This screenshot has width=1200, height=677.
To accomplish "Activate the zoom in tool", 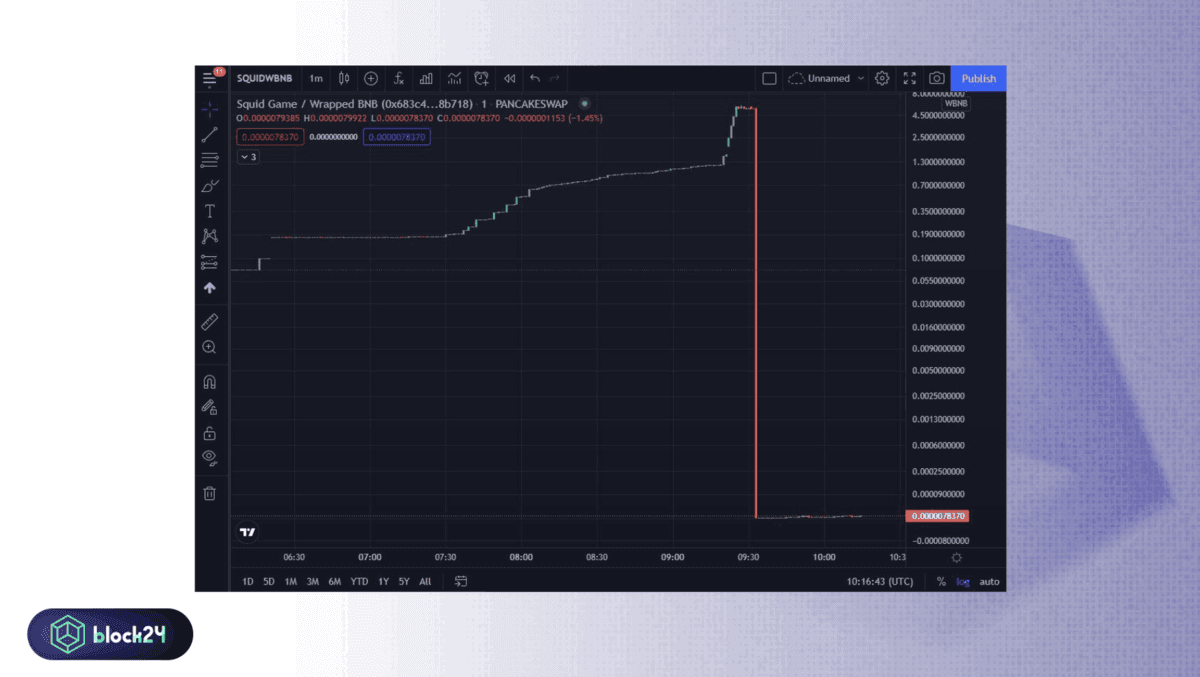I will click(209, 347).
